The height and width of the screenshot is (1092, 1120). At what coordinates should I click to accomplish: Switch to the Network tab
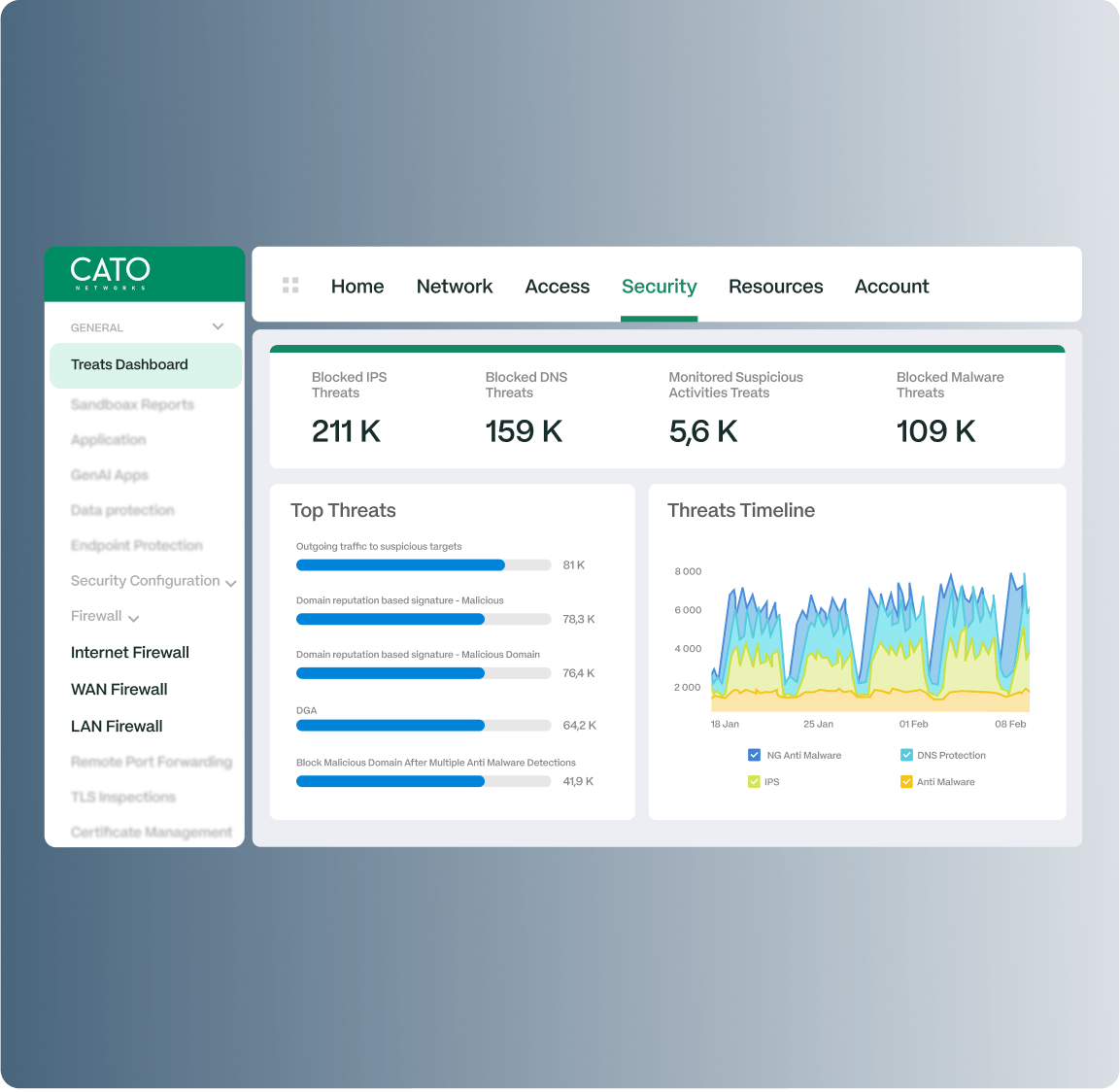point(455,287)
